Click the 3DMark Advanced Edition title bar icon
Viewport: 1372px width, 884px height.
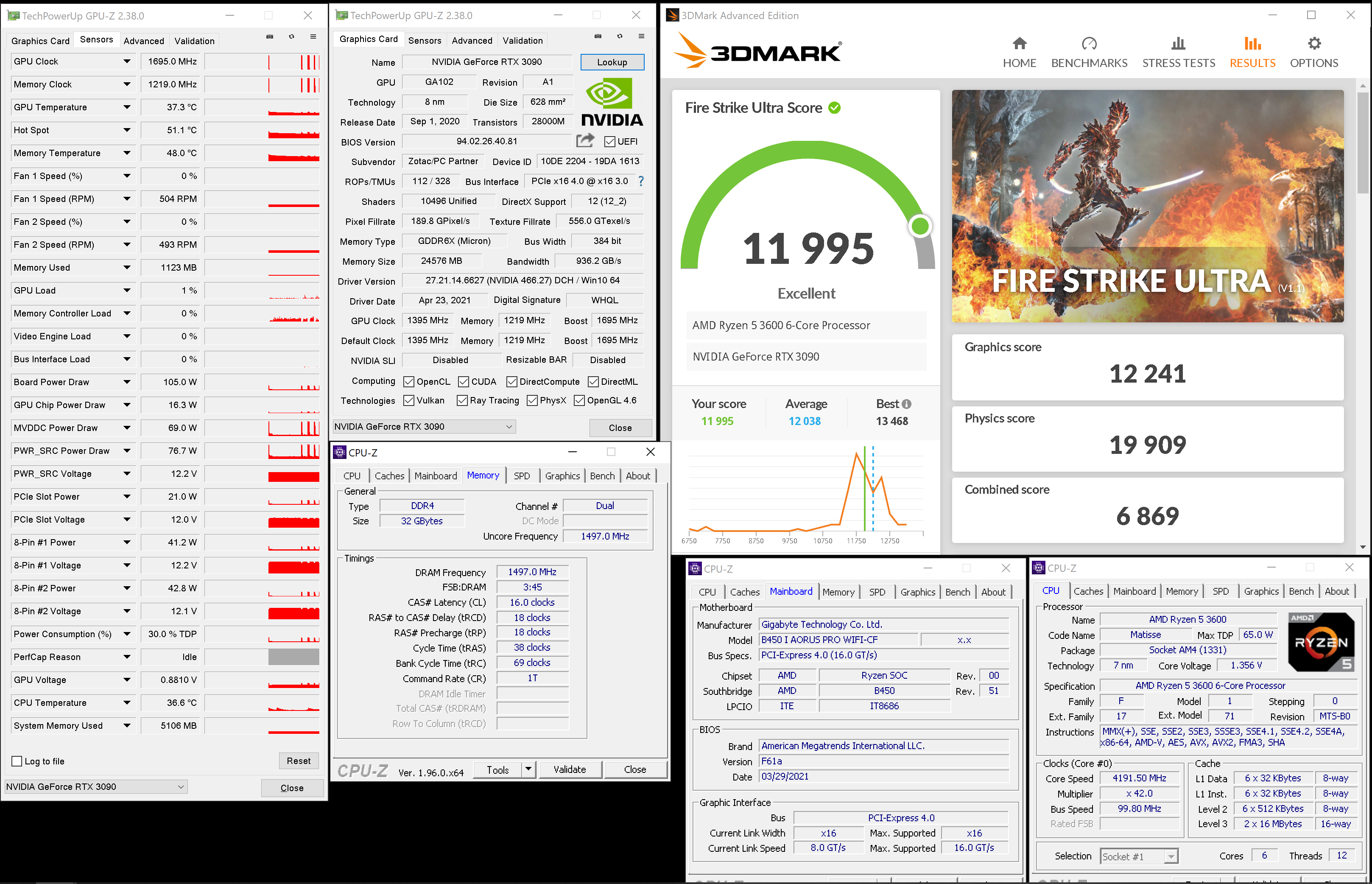coord(672,16)
